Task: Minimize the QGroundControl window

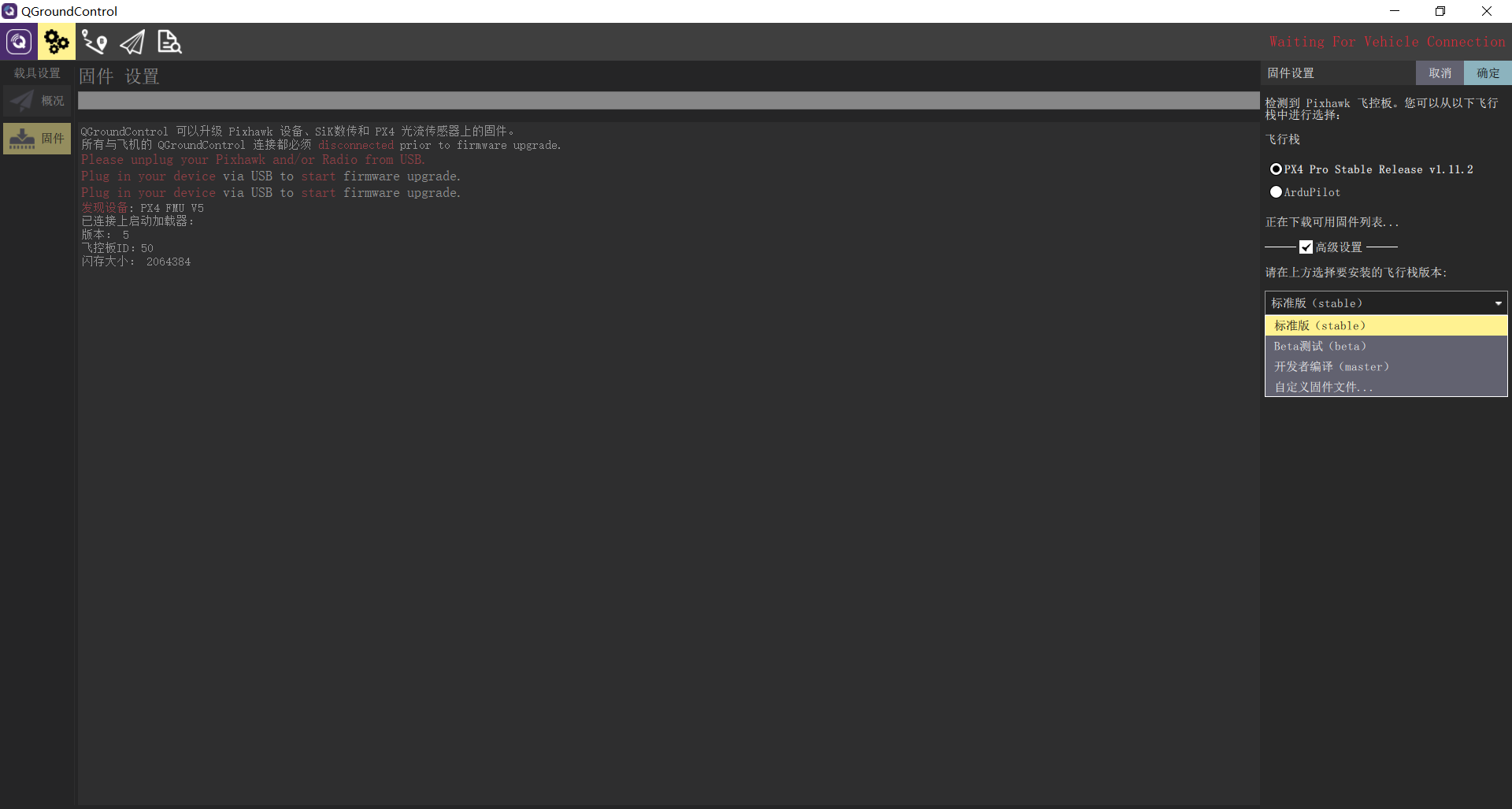Action: (x=1395, y=11)
